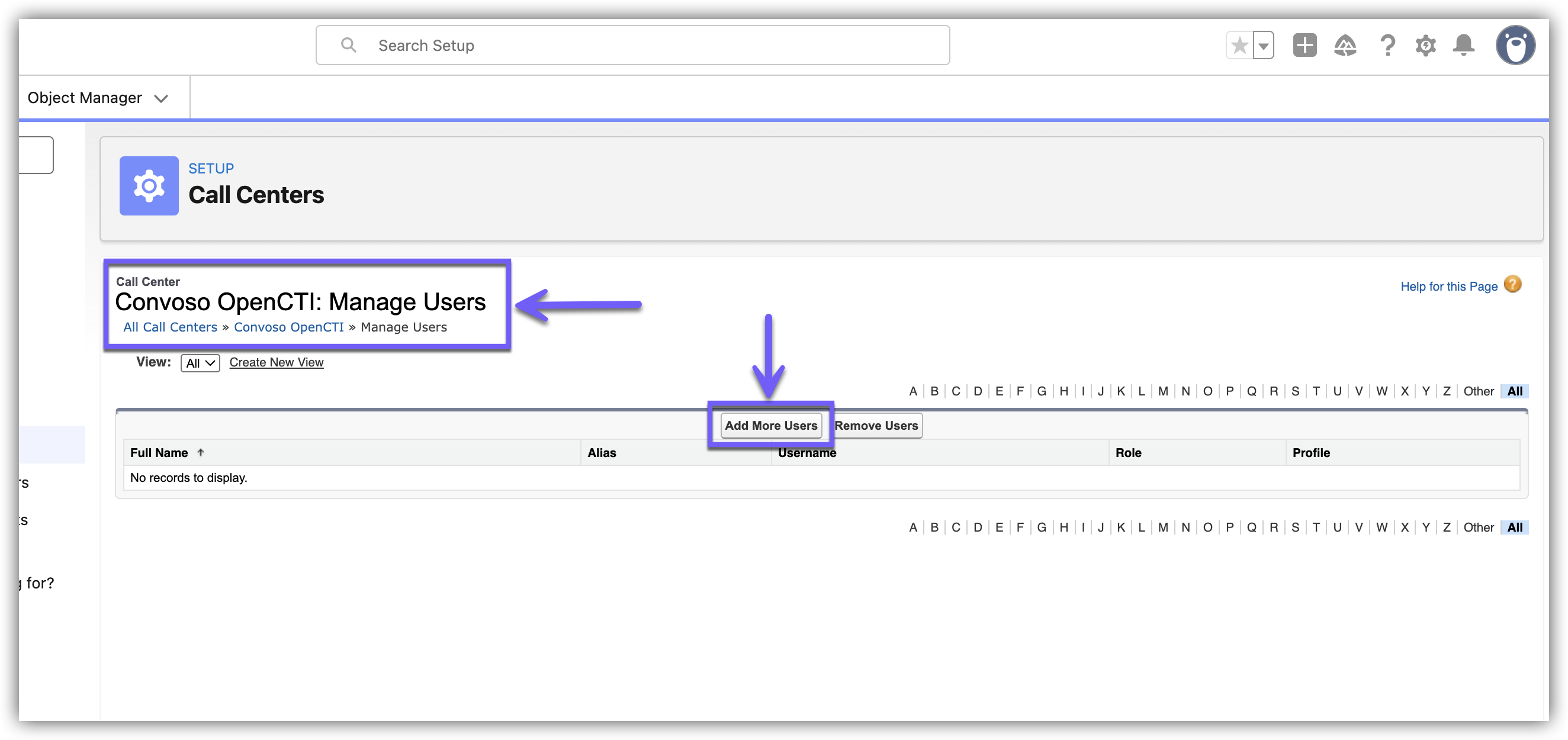Open the Object Manager tab
The width and height of the screenshot is (1568, 740).
click(x=85, y=98)
